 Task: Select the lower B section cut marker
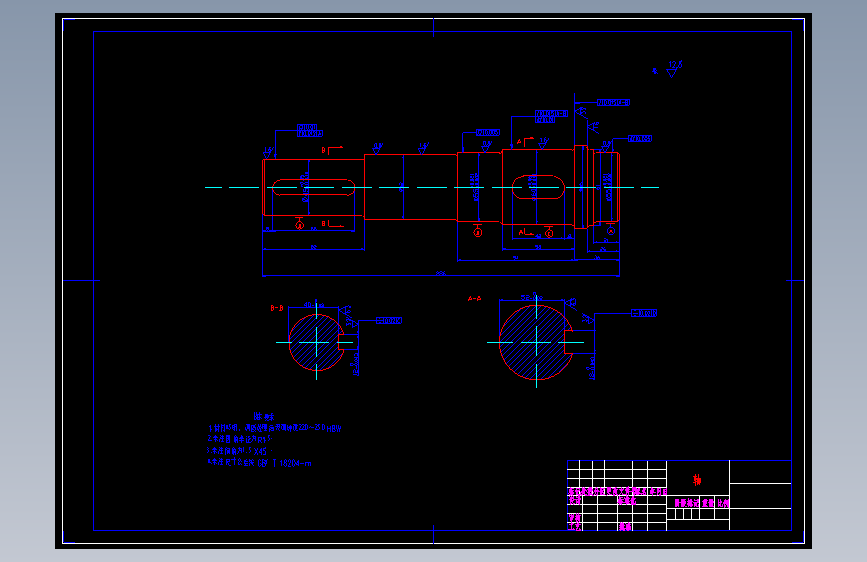tap(332, 223)
